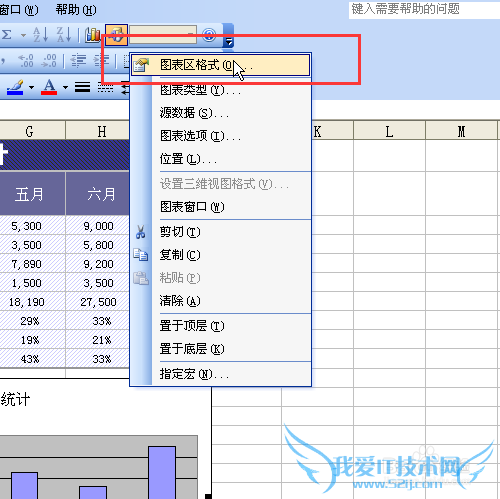Apply the red Font Color A
500x499 pixels.
pos(49,87)
